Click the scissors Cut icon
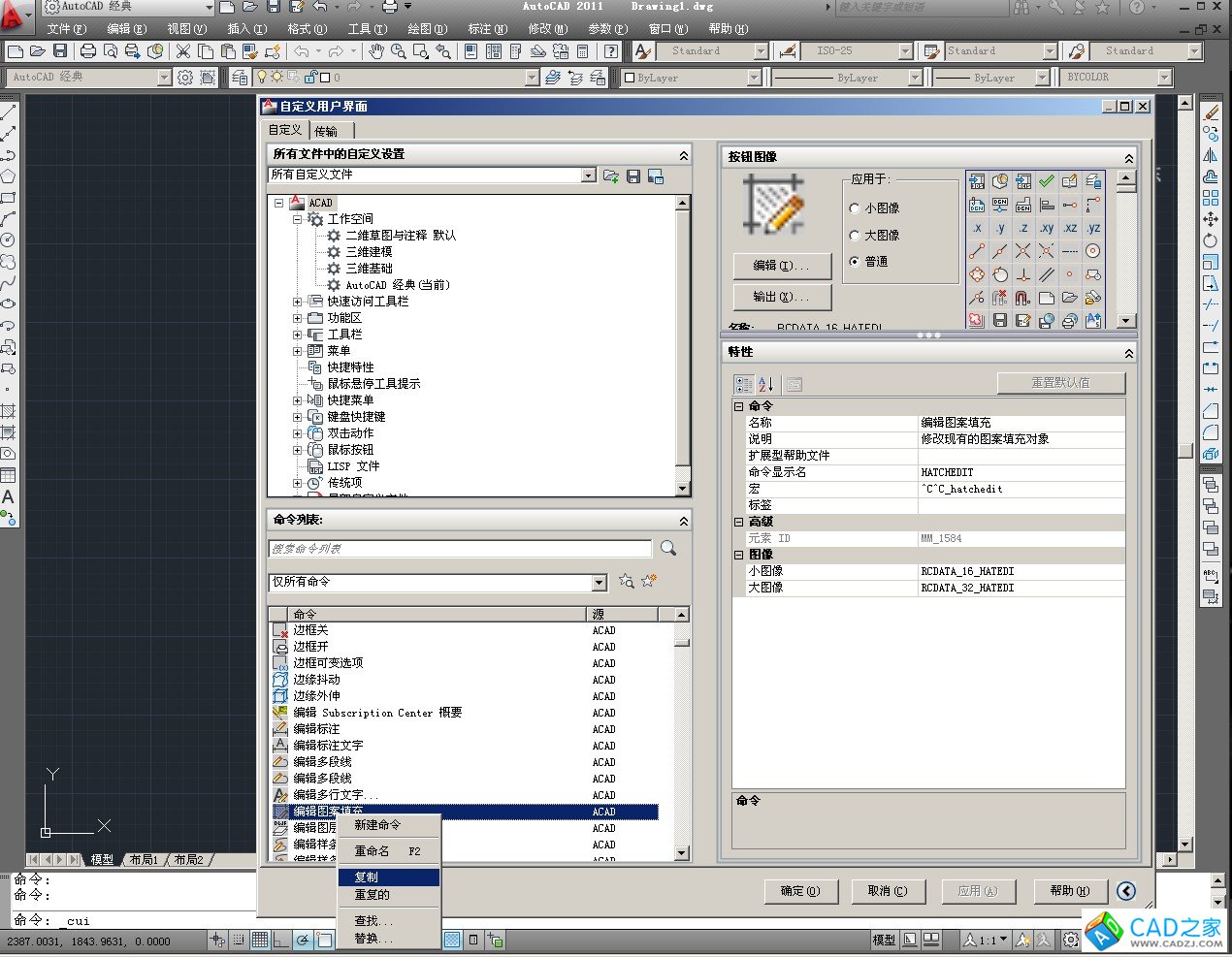The height and width of the screenshot is (957, 1232). pyautogui.click(x=182, y=51)
